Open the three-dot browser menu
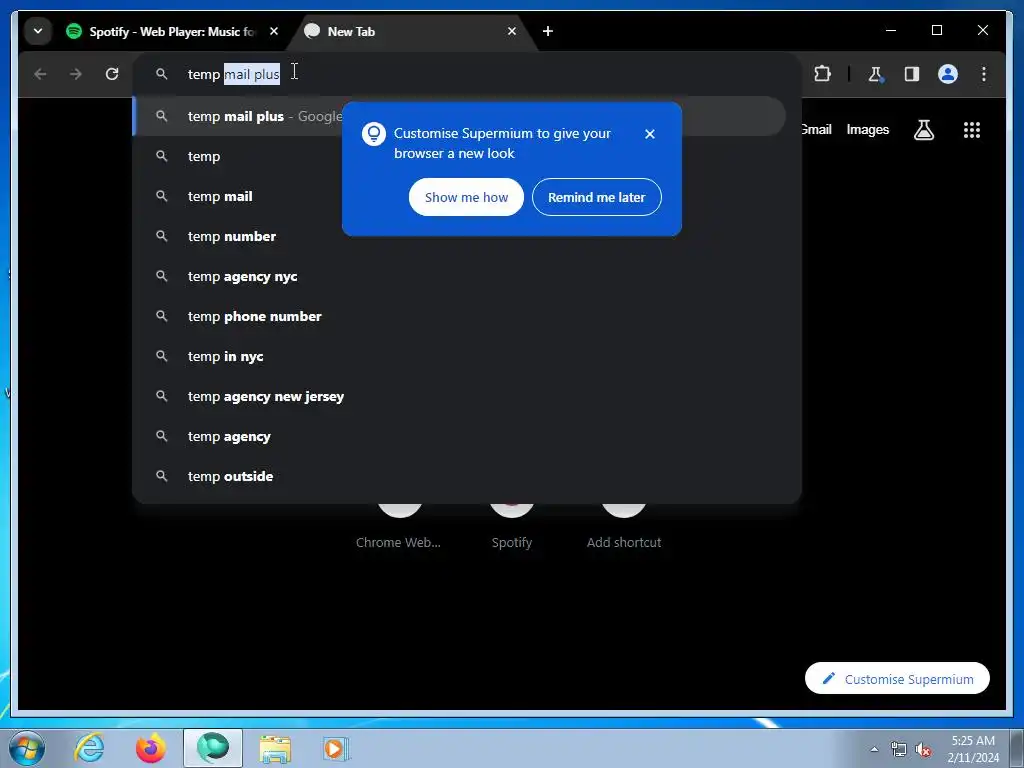Screen dimensions: 1024x768 click(984, 74)
